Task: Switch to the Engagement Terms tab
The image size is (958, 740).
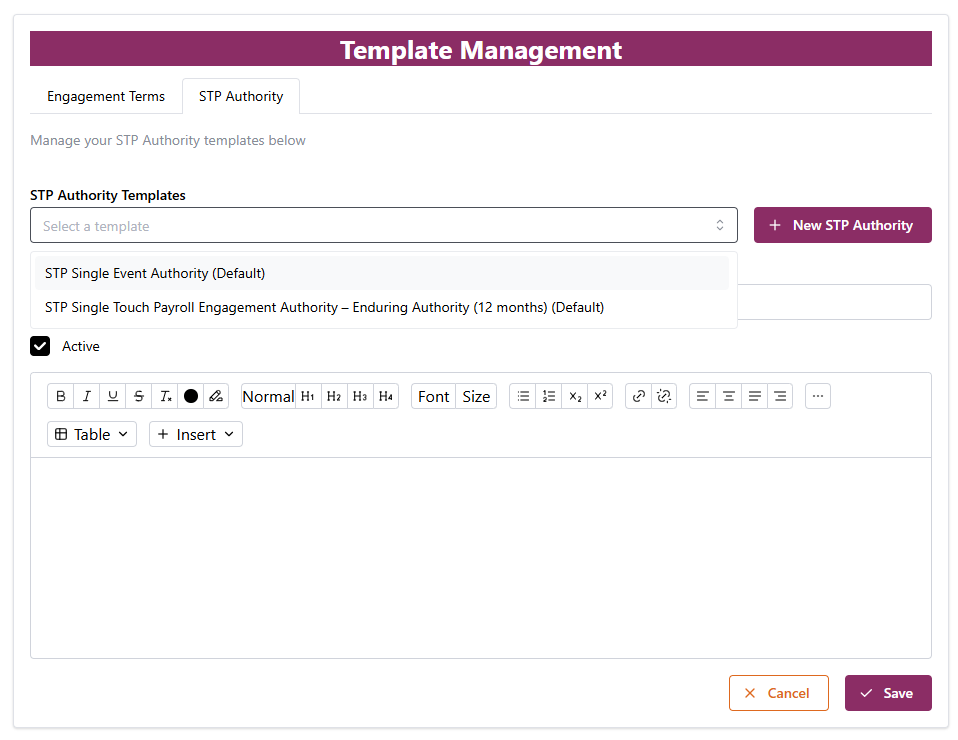Action: click(x=106, y=96)
